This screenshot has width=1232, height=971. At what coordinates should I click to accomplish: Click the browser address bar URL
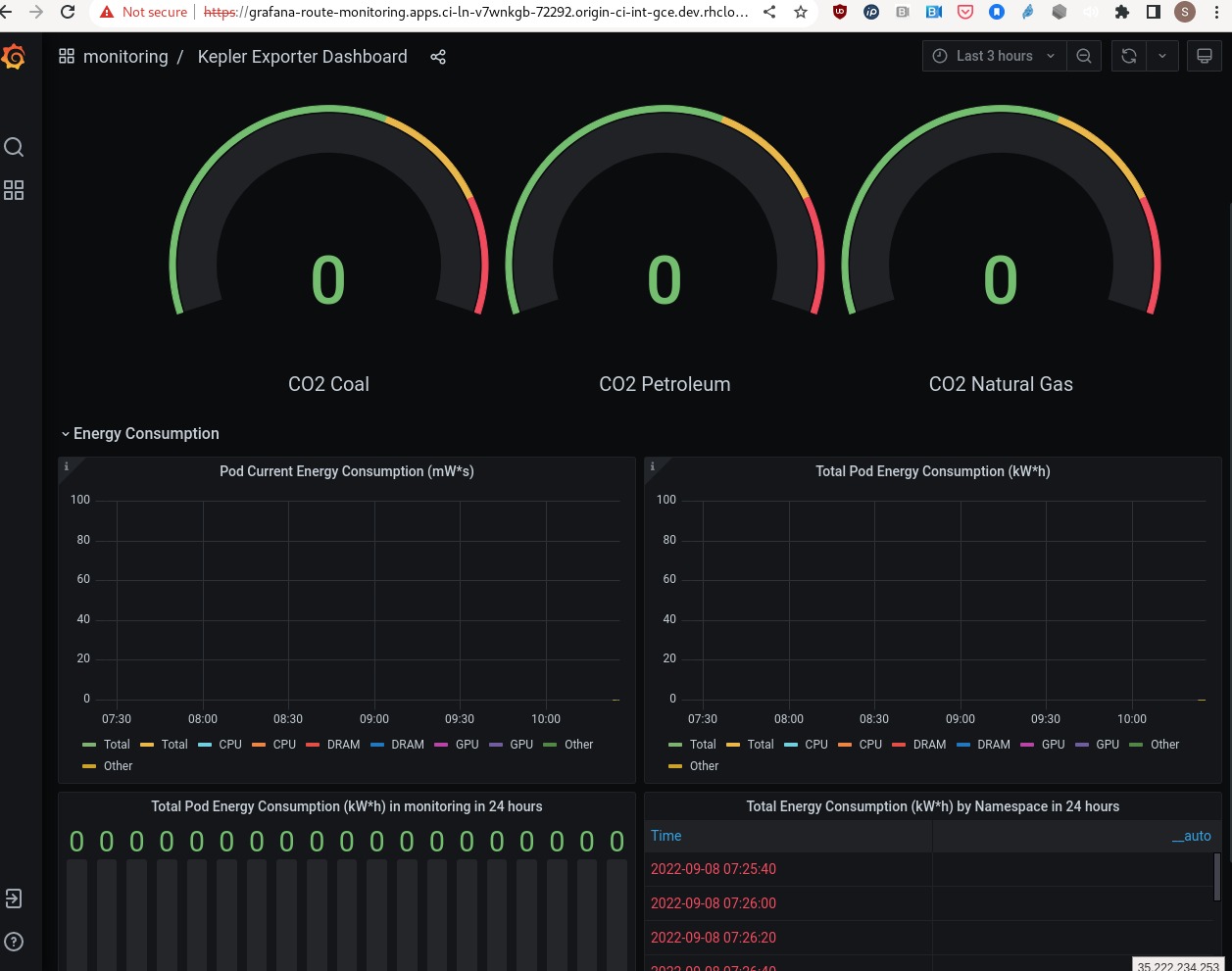tap(476, 12)
